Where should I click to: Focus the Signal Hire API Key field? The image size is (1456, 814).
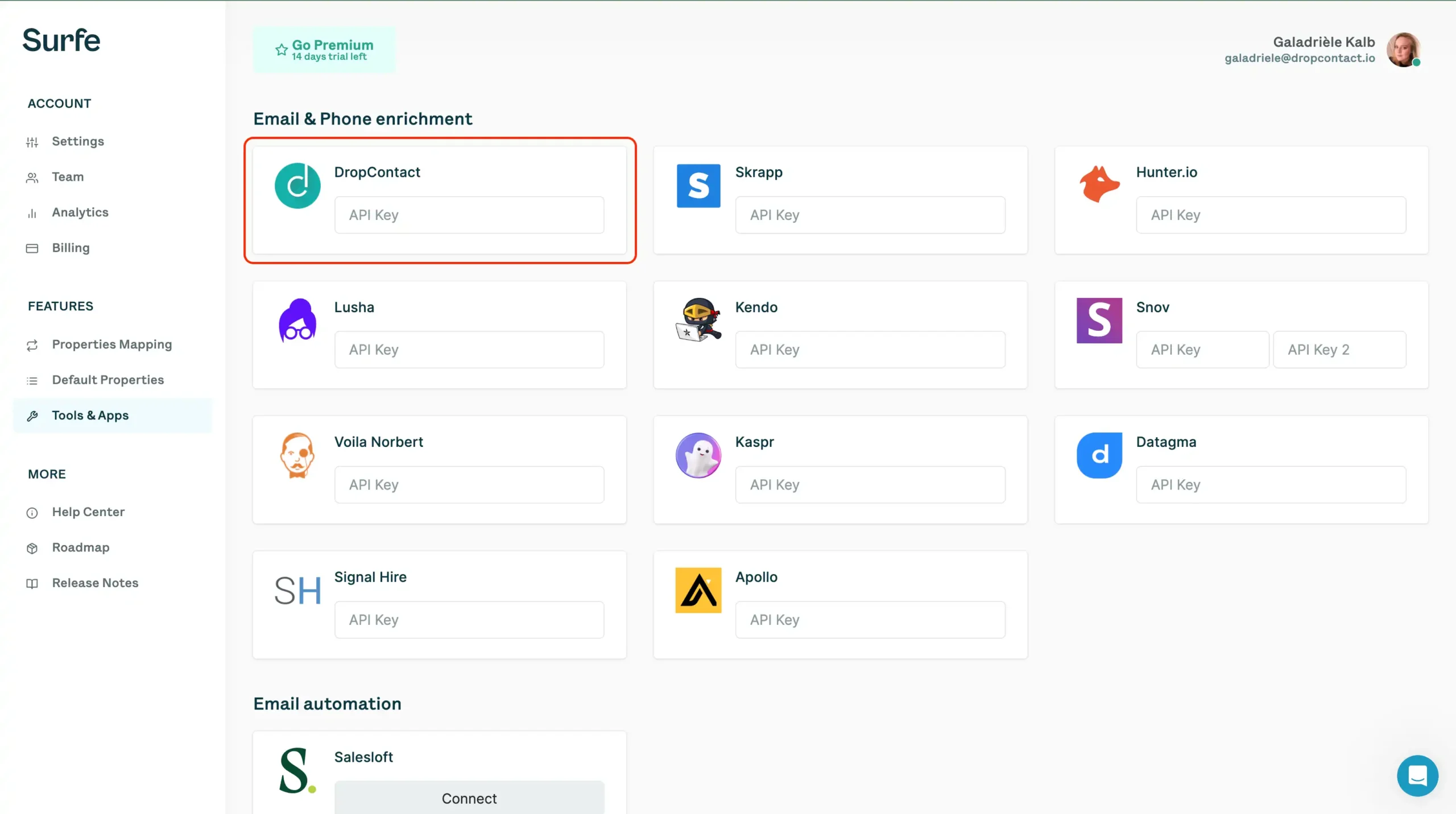tap(469, 620)
